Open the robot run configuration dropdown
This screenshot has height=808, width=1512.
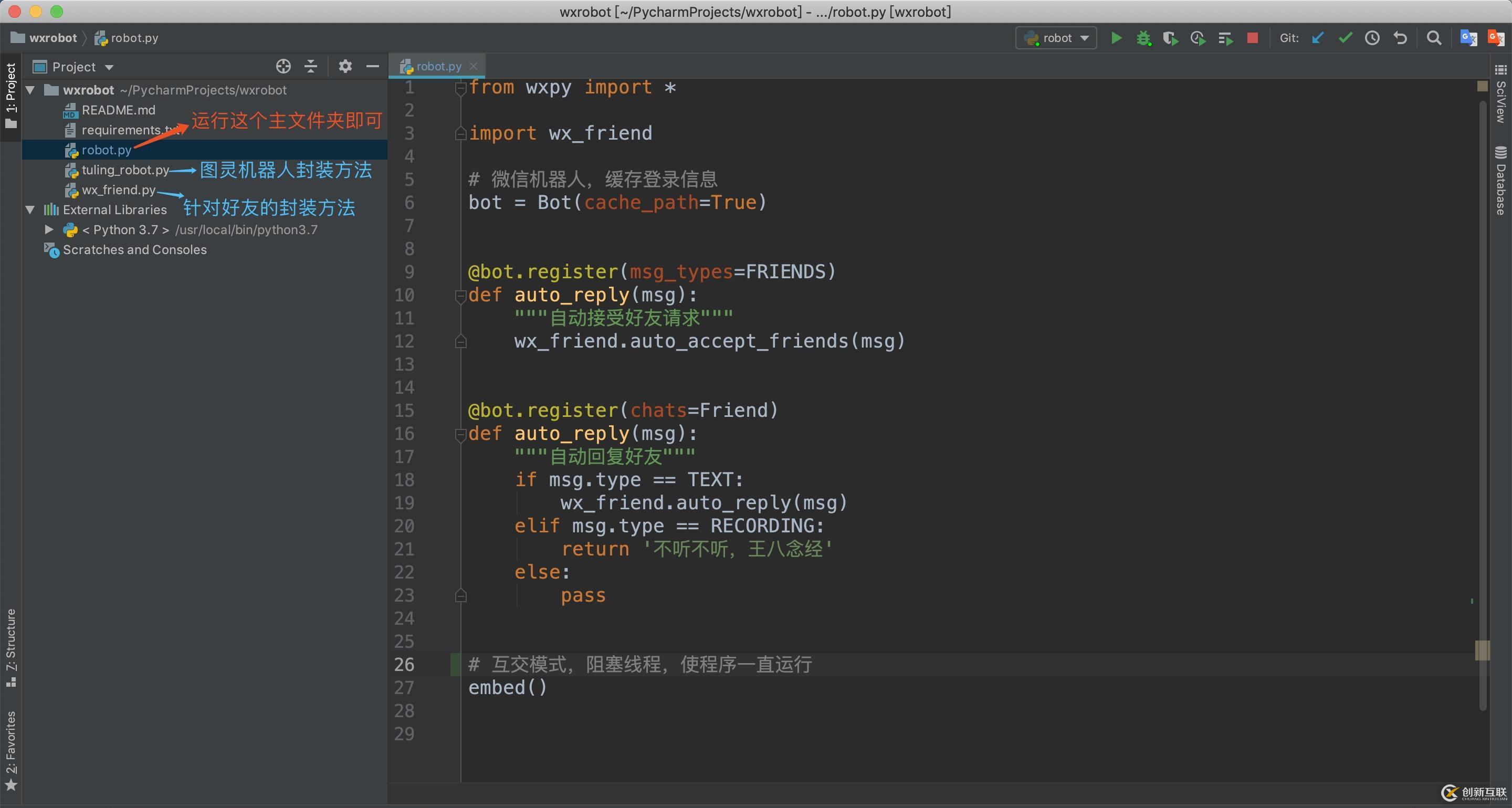tap(1056, 38)
